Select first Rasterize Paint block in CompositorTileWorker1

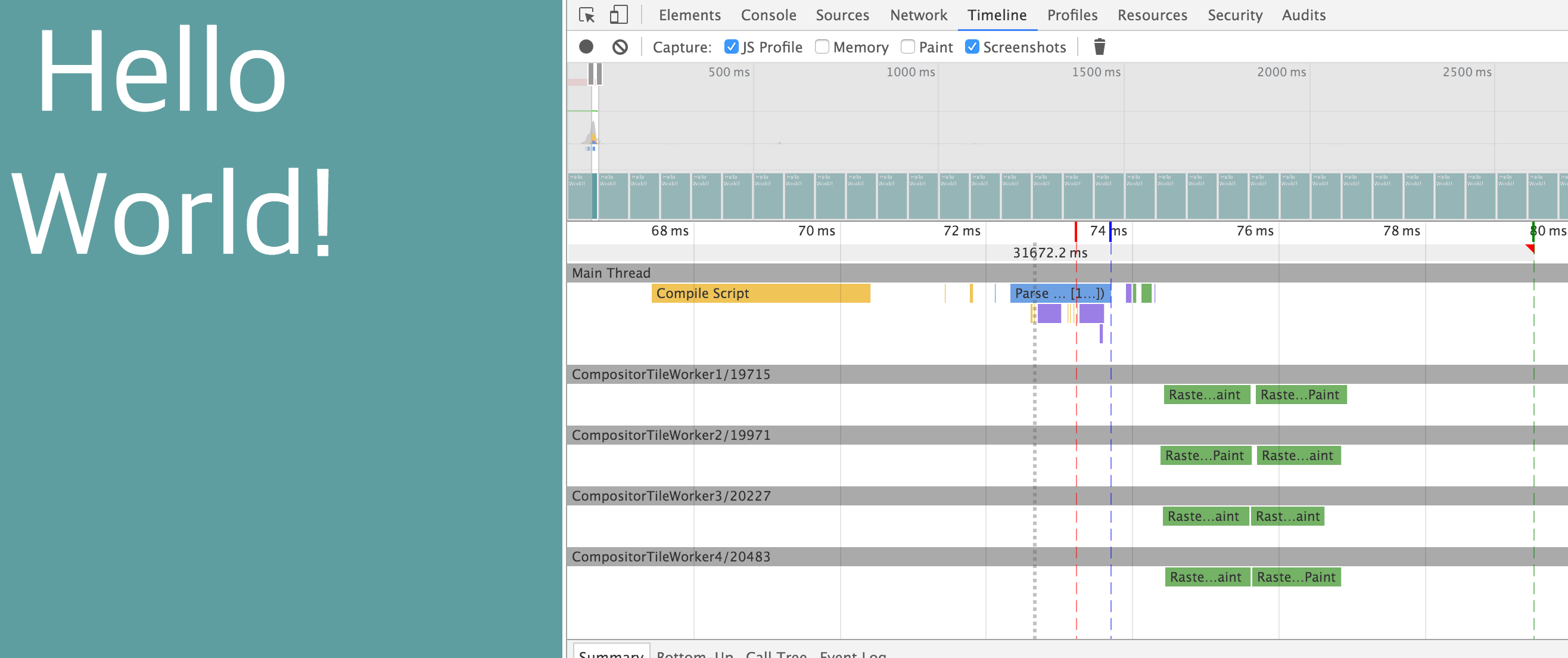(x=1206, y=395)
